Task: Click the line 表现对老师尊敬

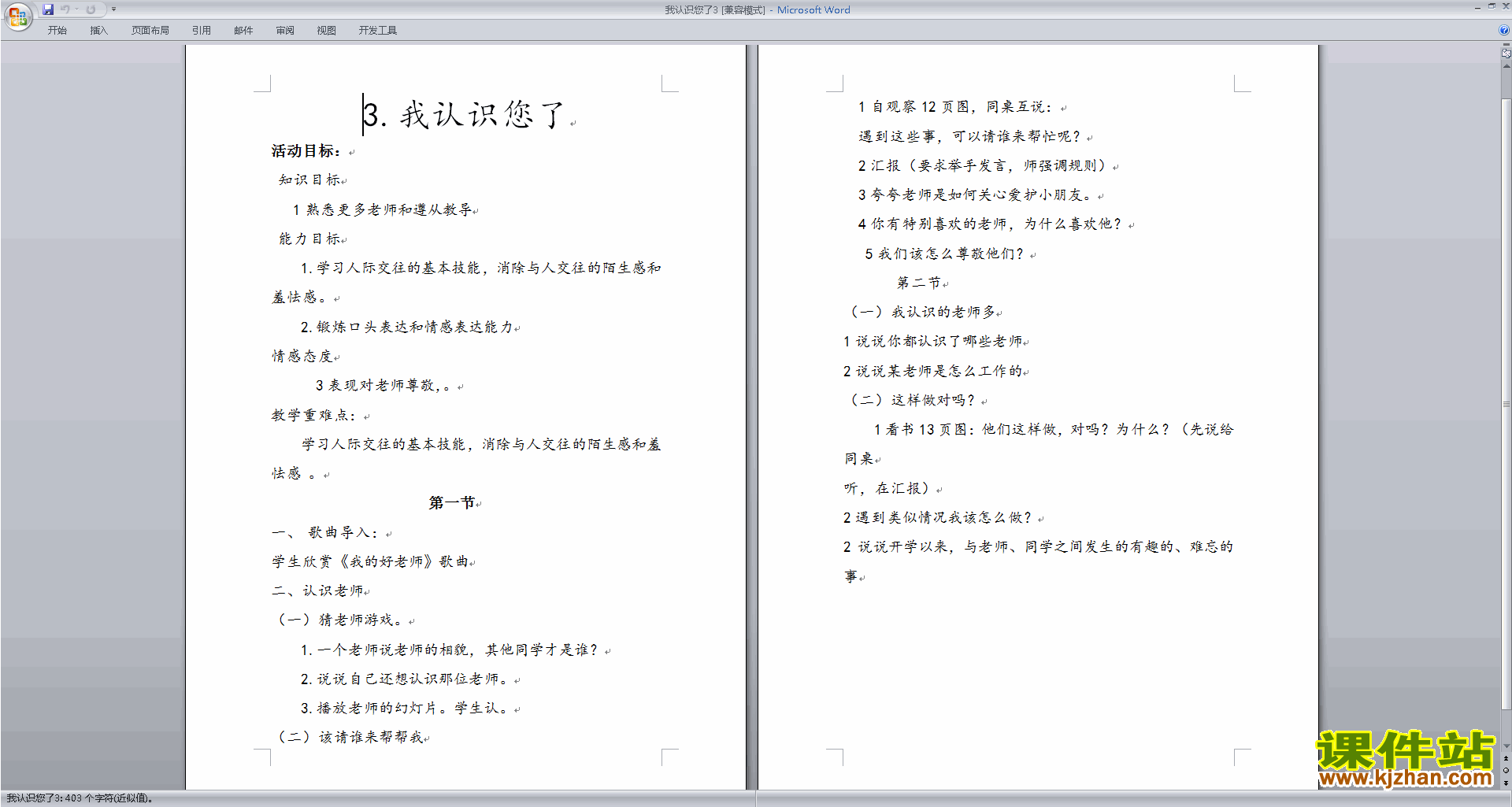Action: 384,386
